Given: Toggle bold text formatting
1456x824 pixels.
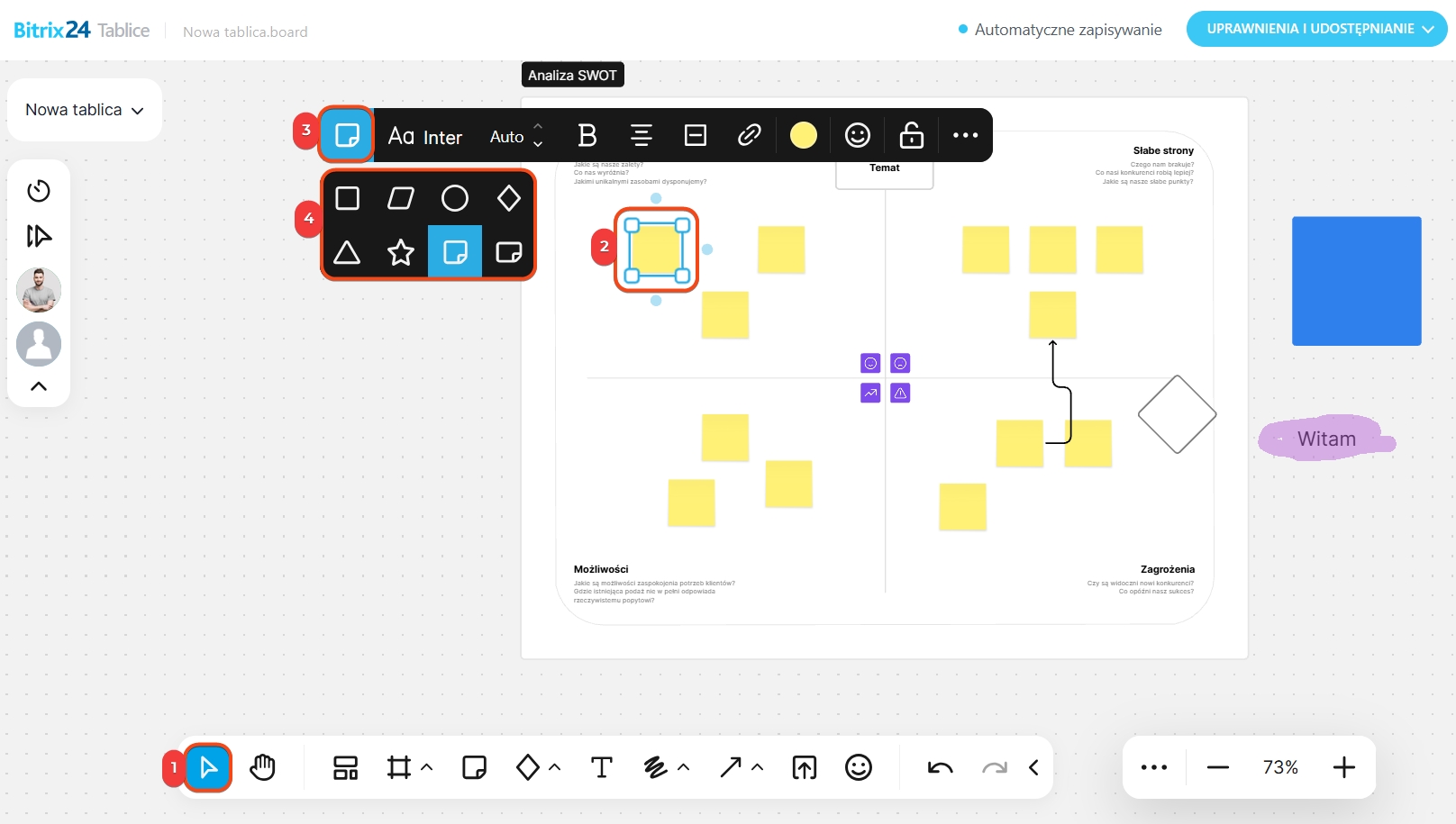Looking at the screenshot, I should tap(587, 135).
